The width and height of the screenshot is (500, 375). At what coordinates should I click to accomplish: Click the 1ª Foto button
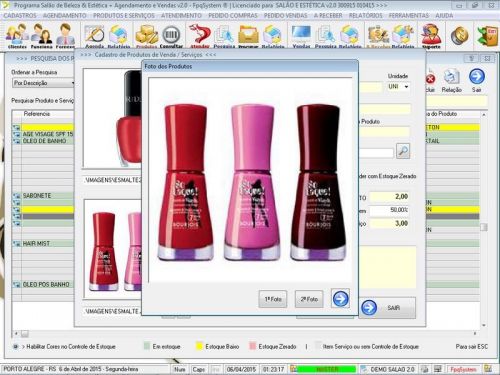[273, 299]
